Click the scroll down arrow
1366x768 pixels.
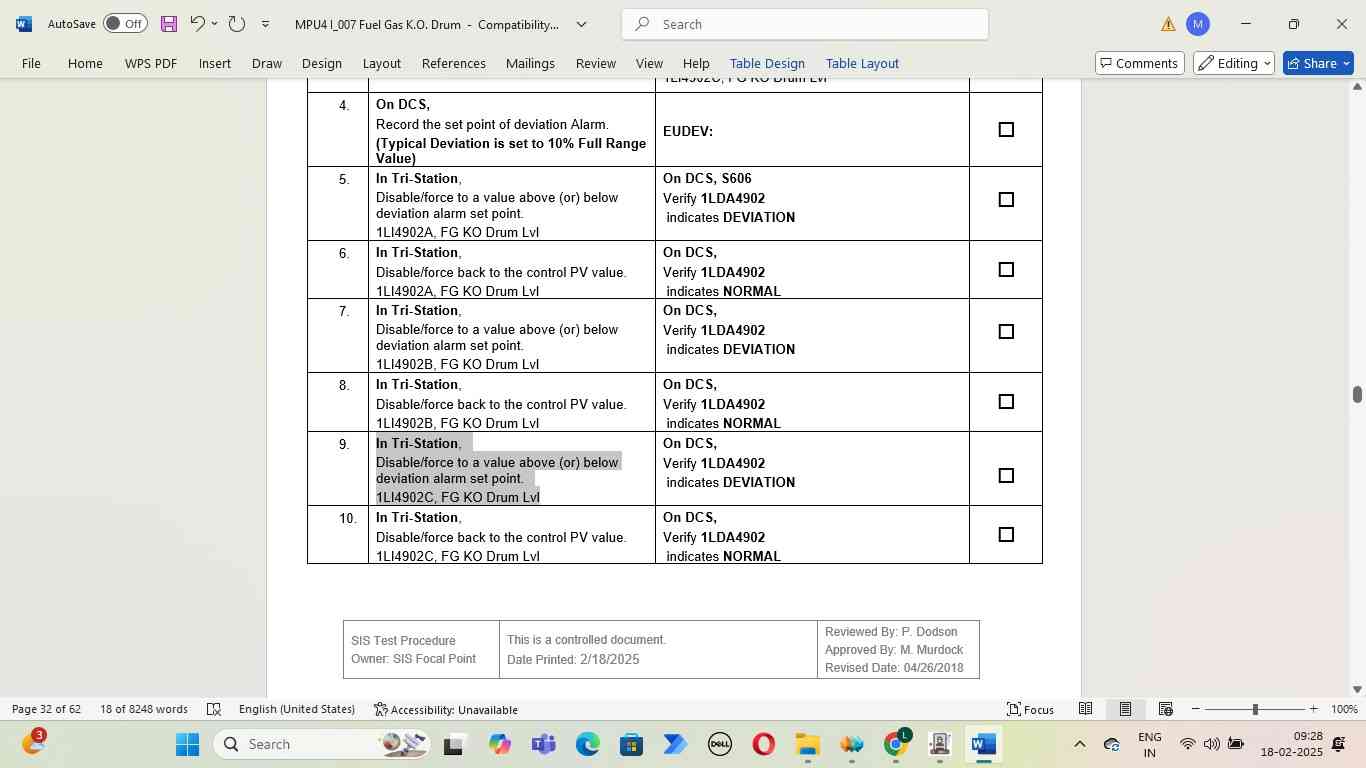(x=1357, y=689)
